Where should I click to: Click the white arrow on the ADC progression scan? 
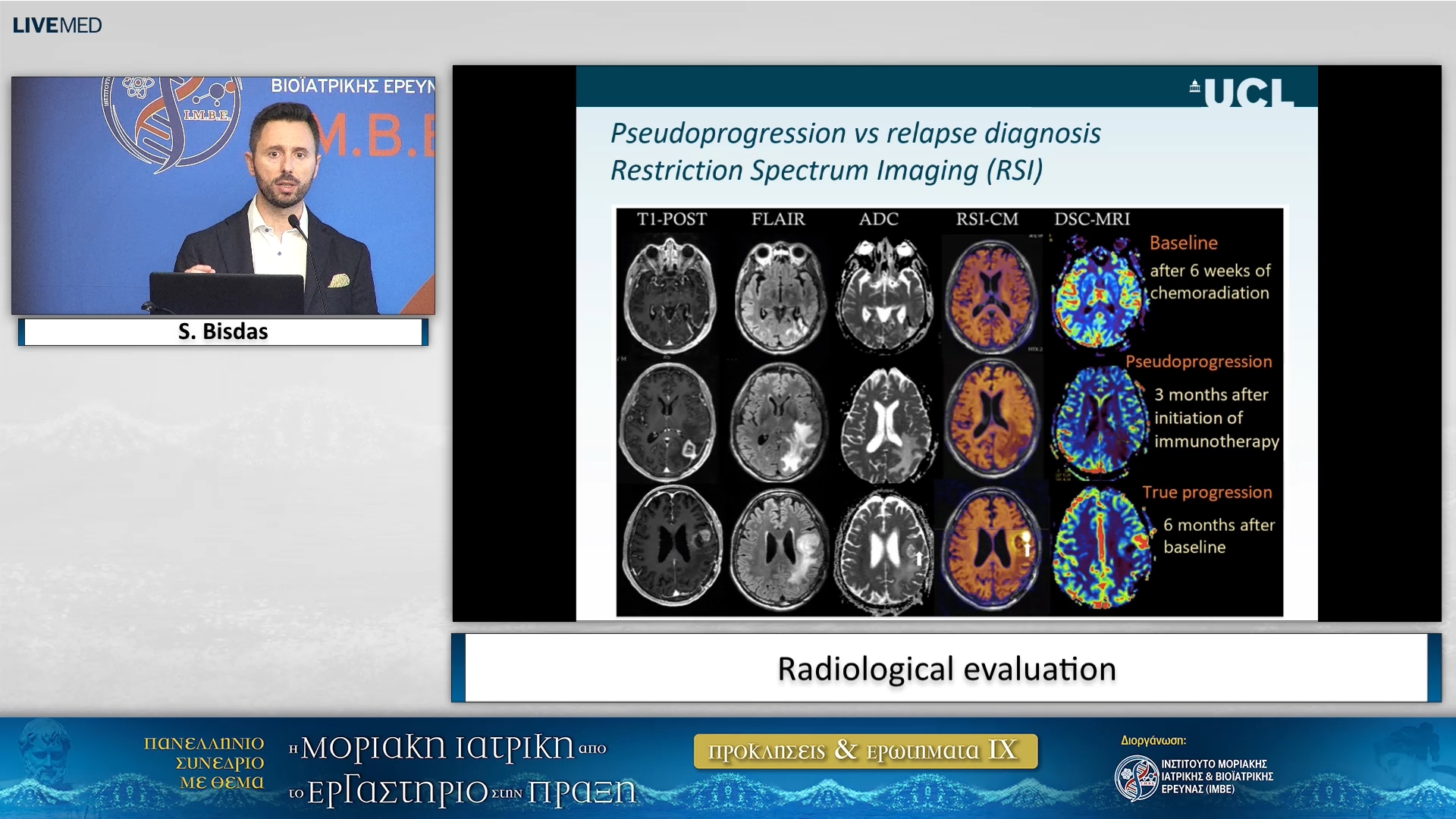coord(920,559)
